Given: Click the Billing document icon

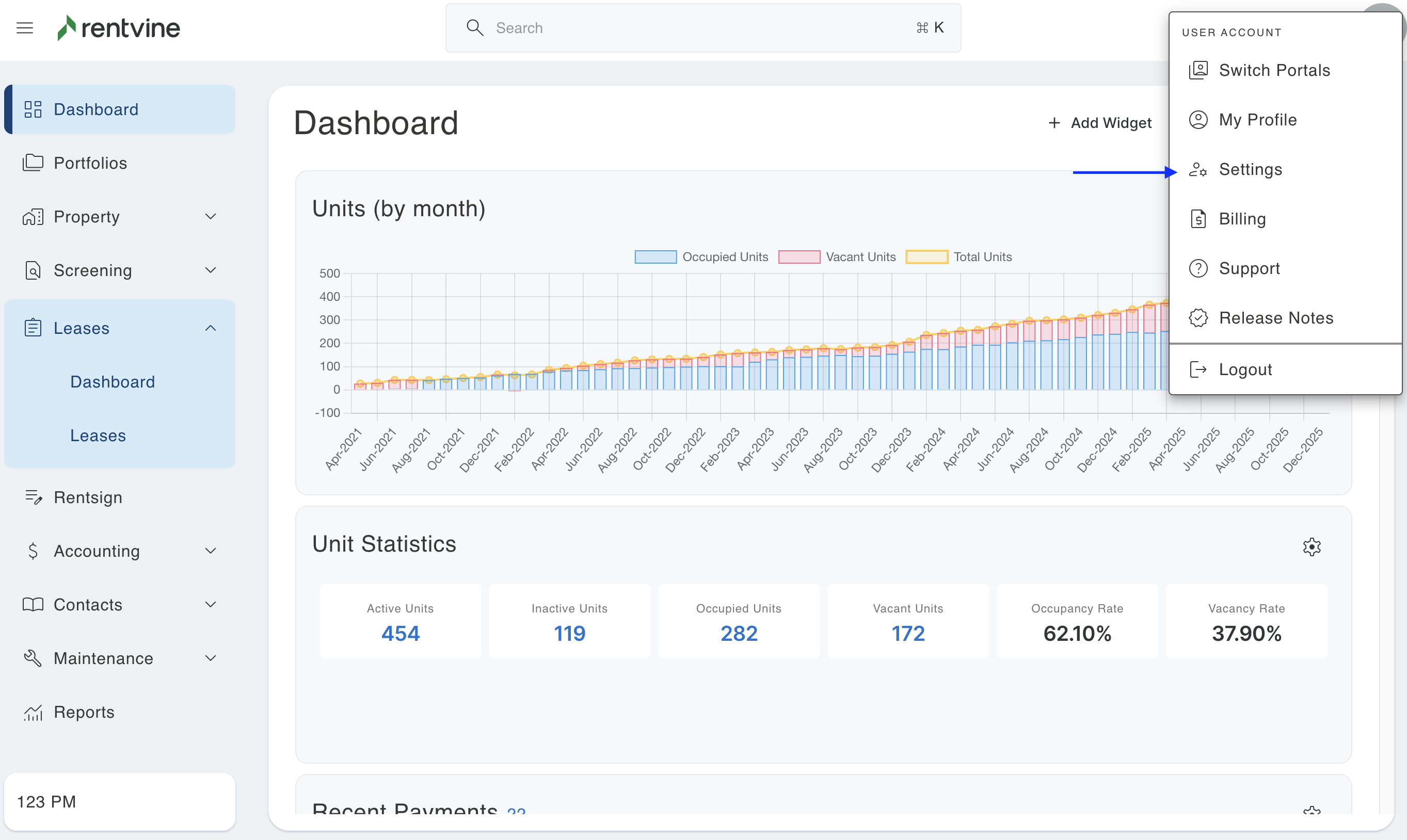Looking at the screenshot, I should tap(1198, 219).
